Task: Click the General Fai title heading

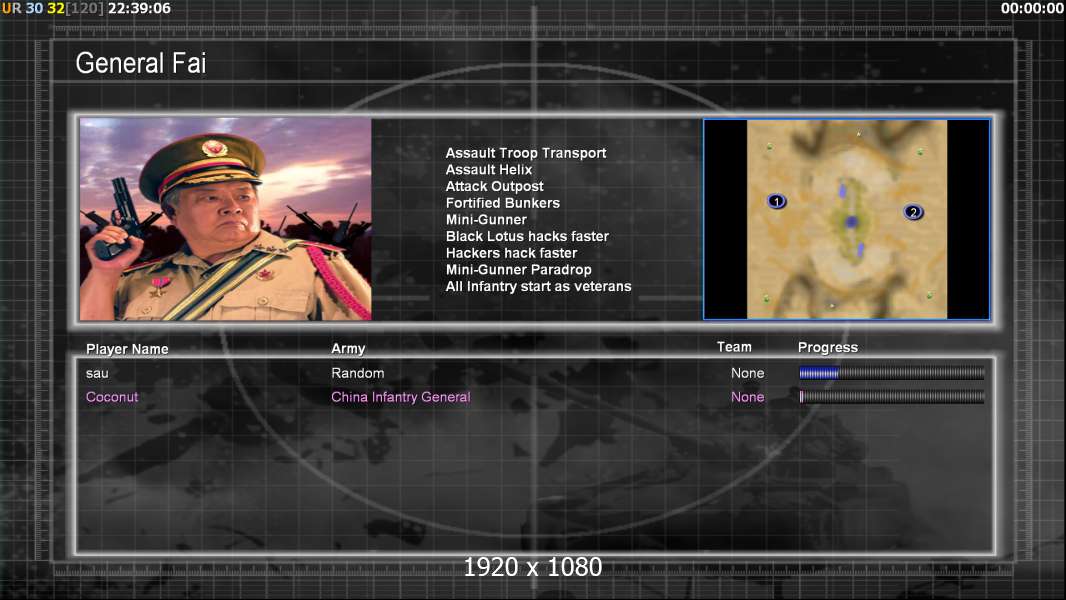Action: [x=140, y=63]
